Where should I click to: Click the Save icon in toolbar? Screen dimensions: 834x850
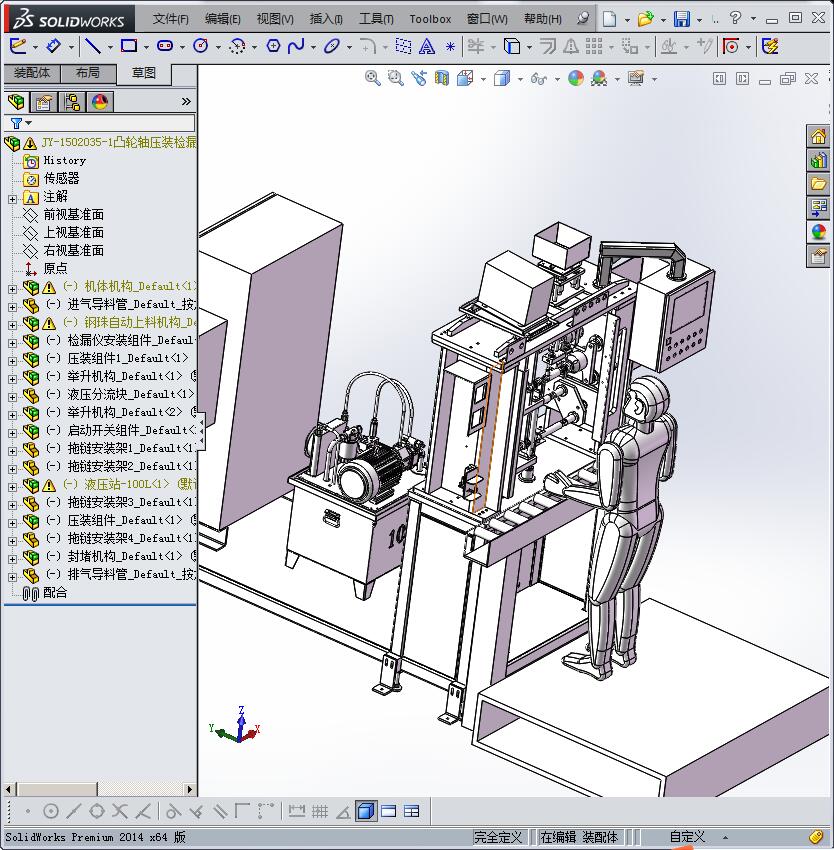pos(681,19)
